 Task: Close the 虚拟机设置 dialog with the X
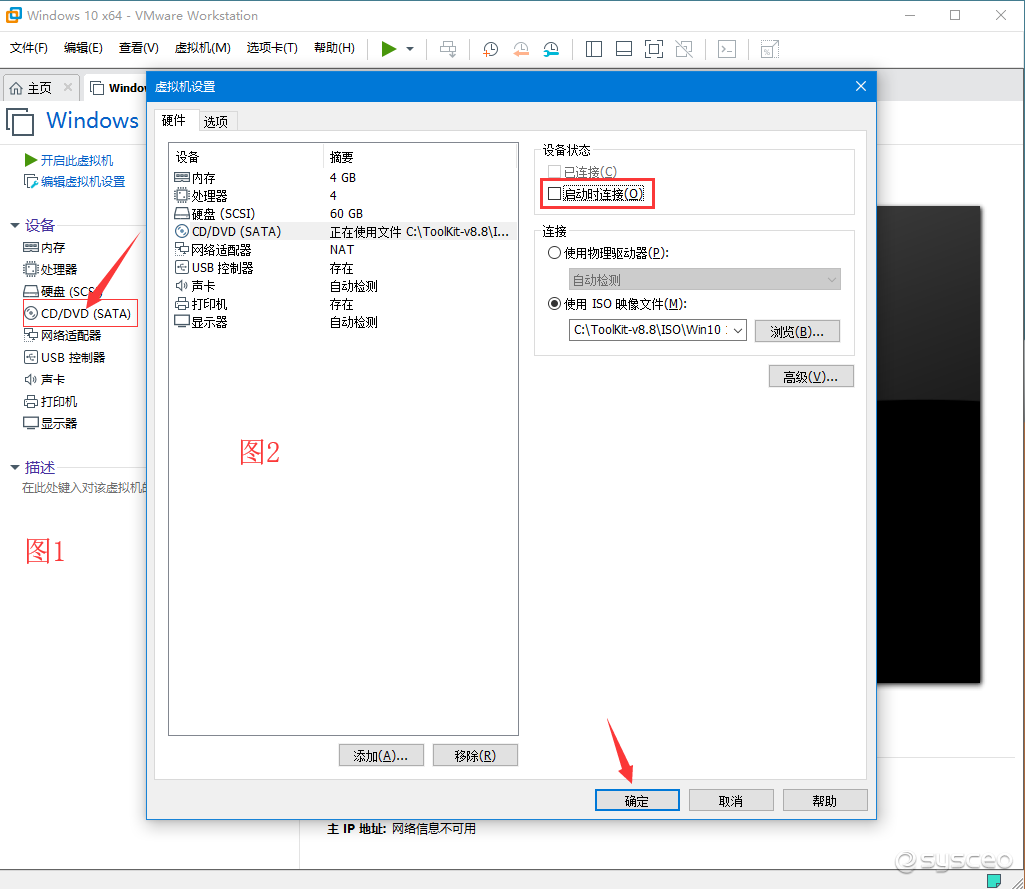(x=861, y=86)
